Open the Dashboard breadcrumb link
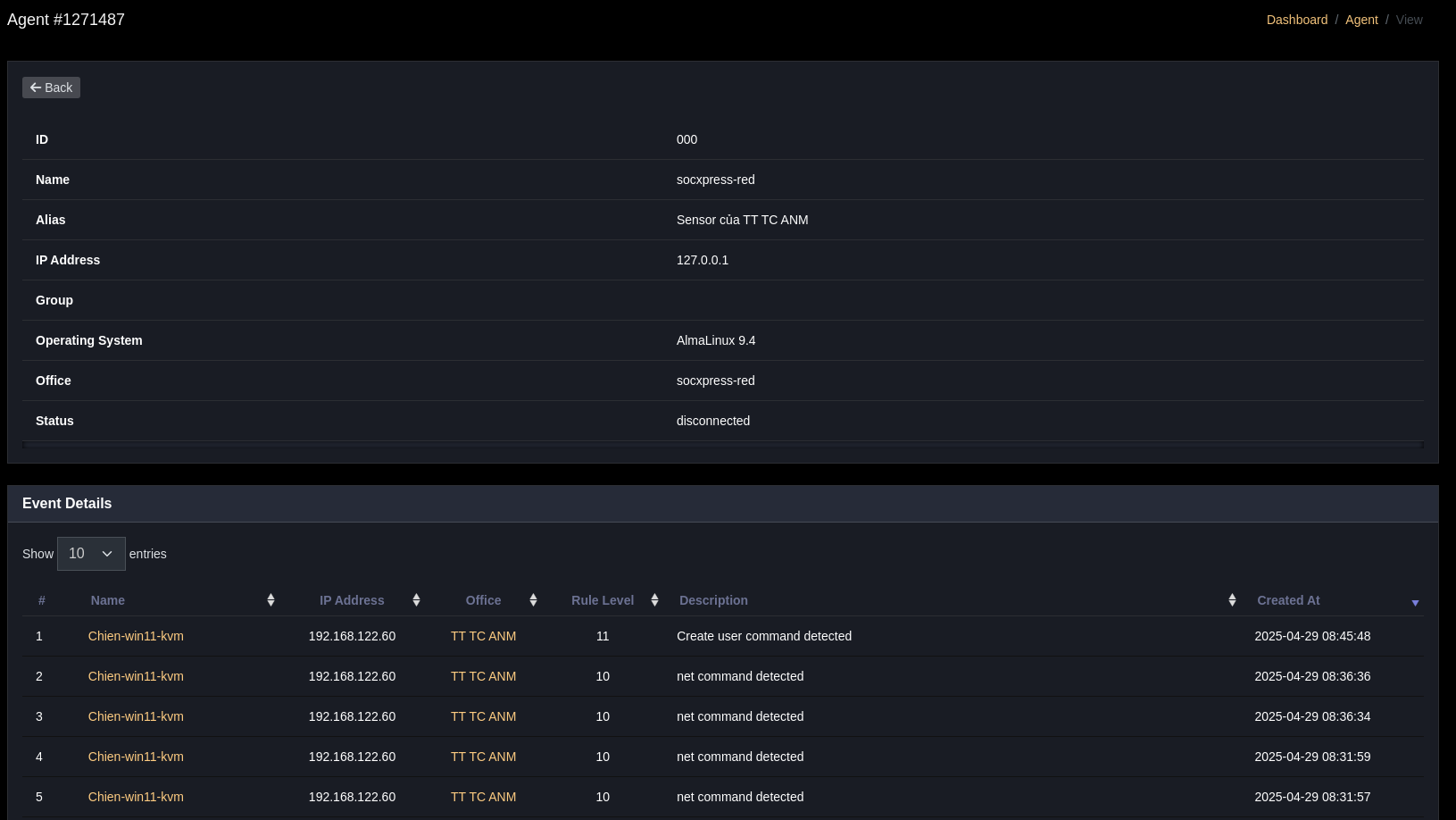The height and width of the screenshot is (820, 1456). [1296, 20]
